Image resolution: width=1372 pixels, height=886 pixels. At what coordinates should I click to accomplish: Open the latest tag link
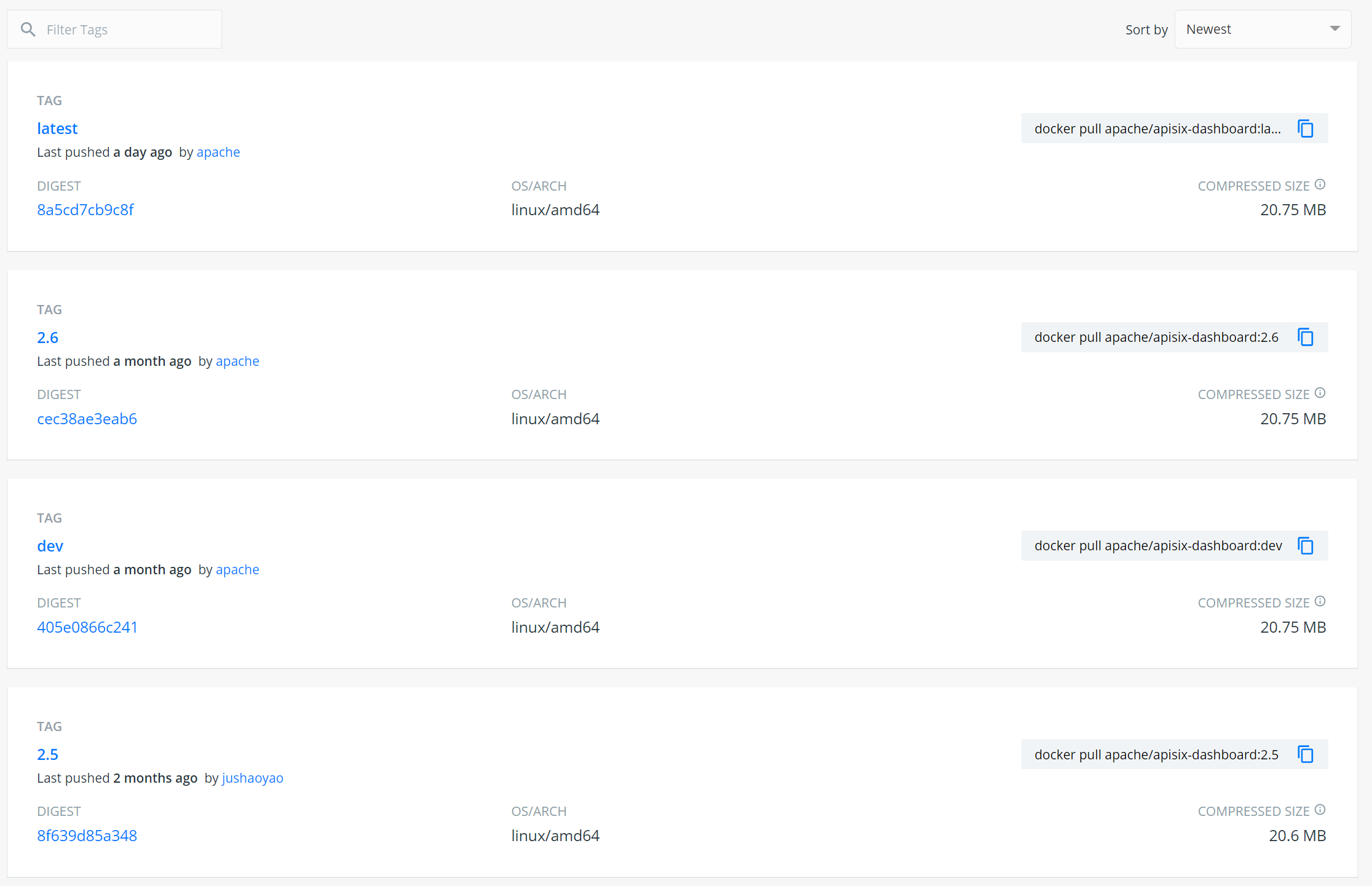tap(57, 129)
